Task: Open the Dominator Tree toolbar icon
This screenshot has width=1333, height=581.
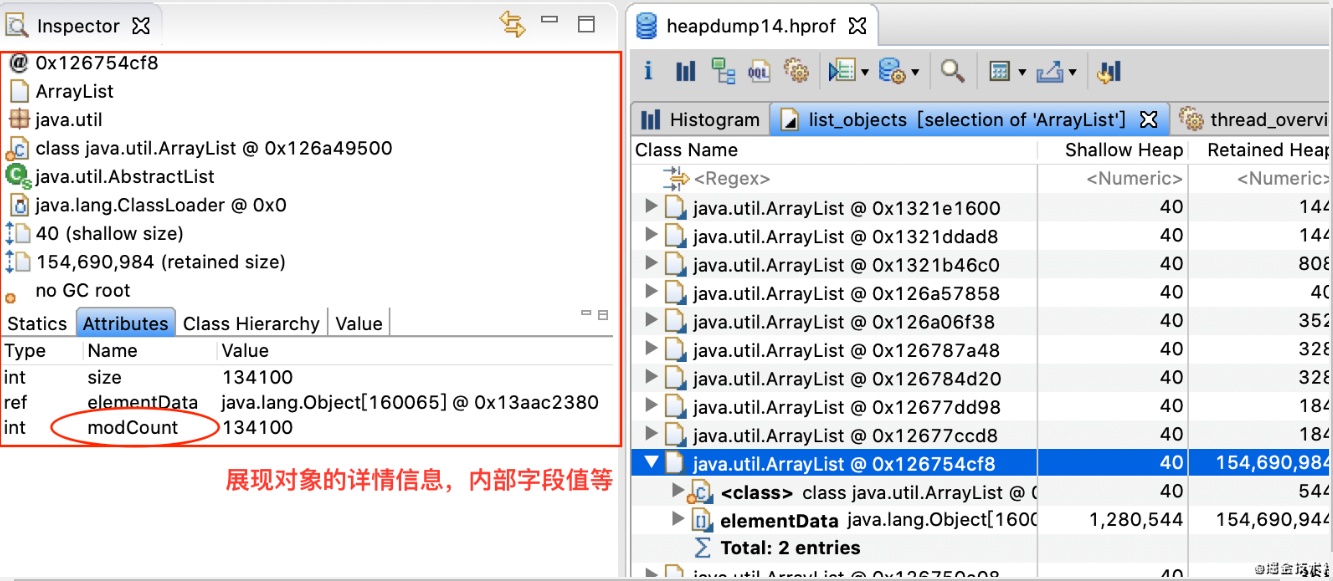Action: point(723,71)
